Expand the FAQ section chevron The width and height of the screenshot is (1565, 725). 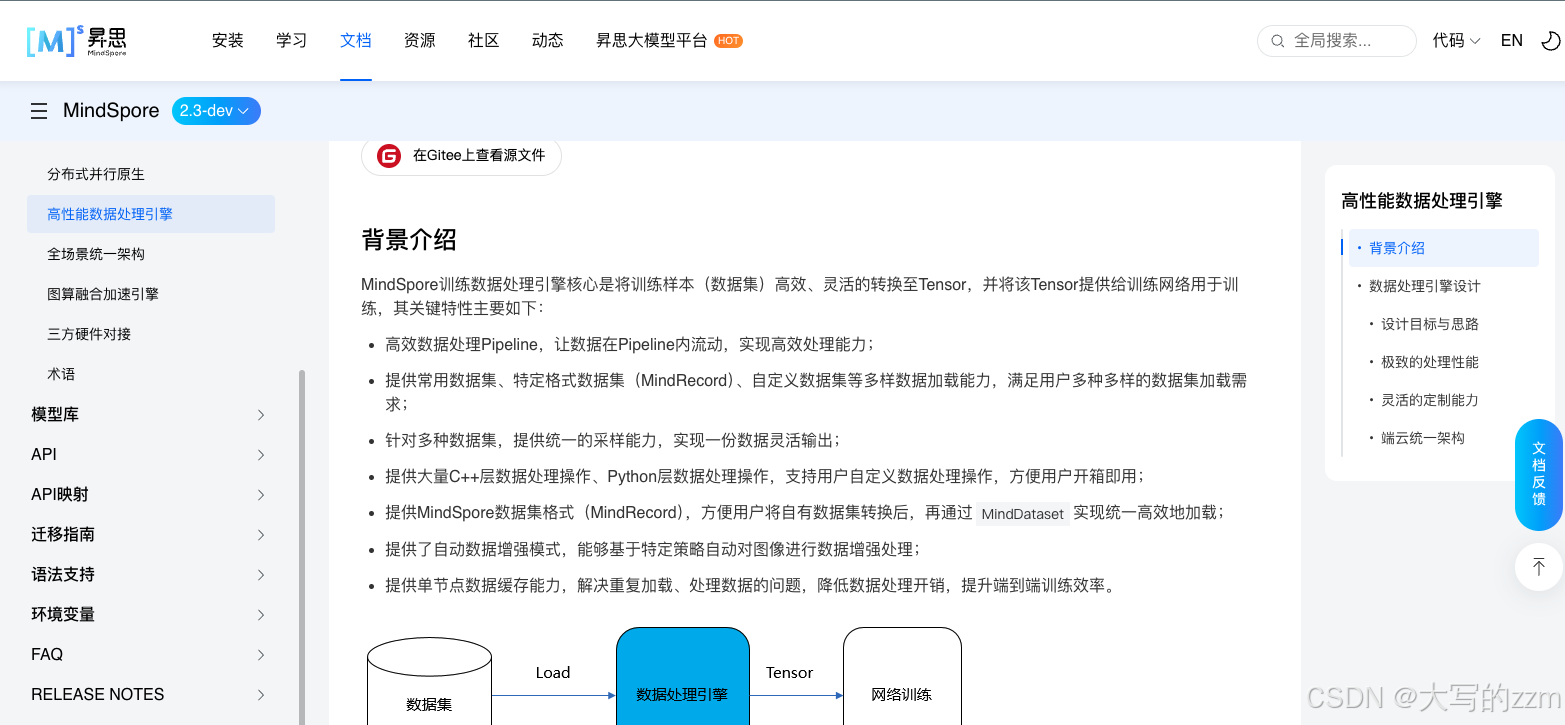coord(261,655)
